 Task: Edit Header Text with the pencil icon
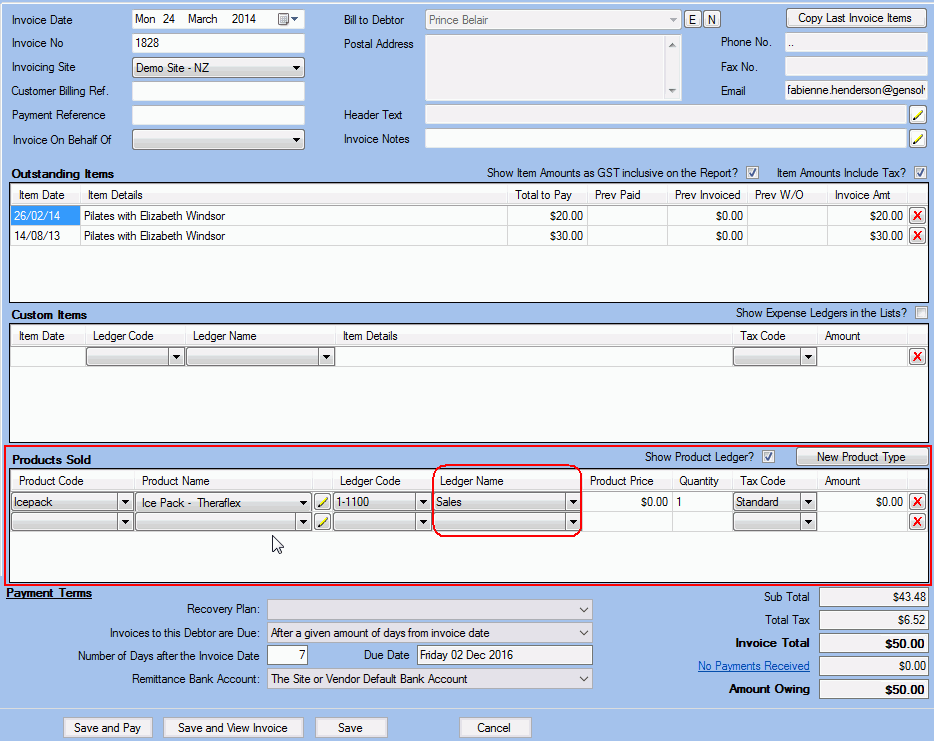918,114
